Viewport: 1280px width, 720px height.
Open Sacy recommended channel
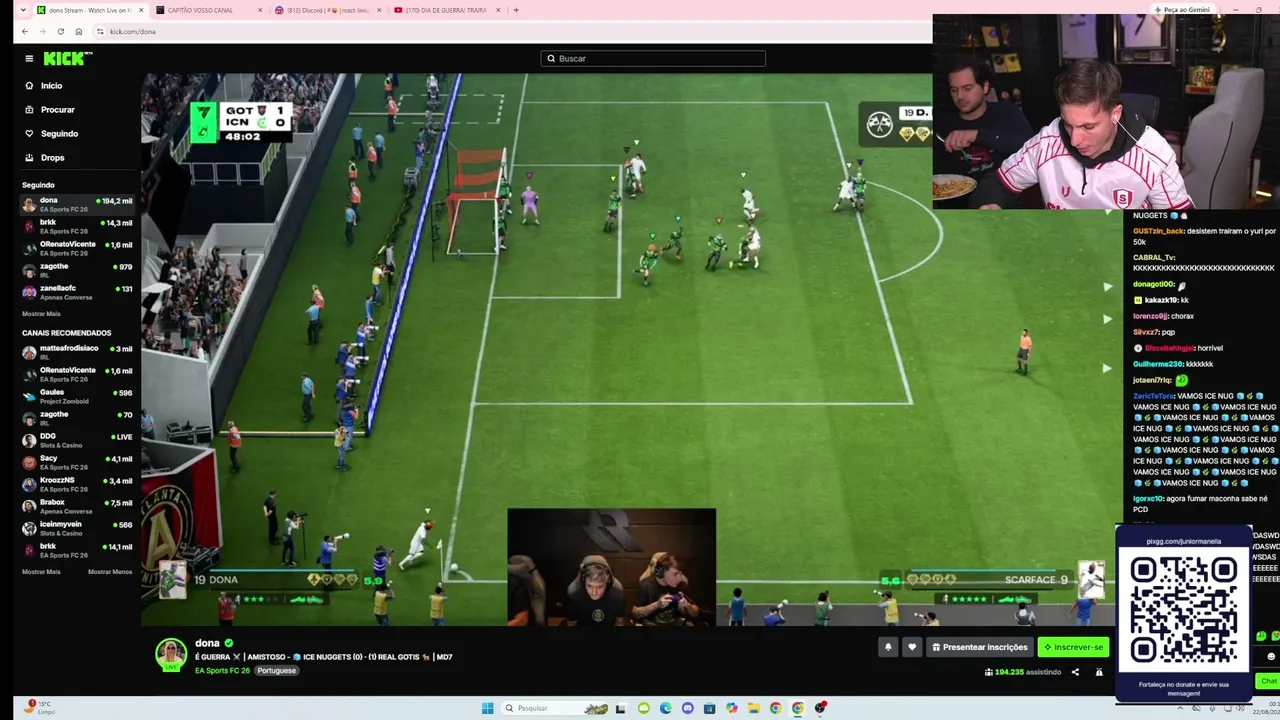(x=78, y=462)
